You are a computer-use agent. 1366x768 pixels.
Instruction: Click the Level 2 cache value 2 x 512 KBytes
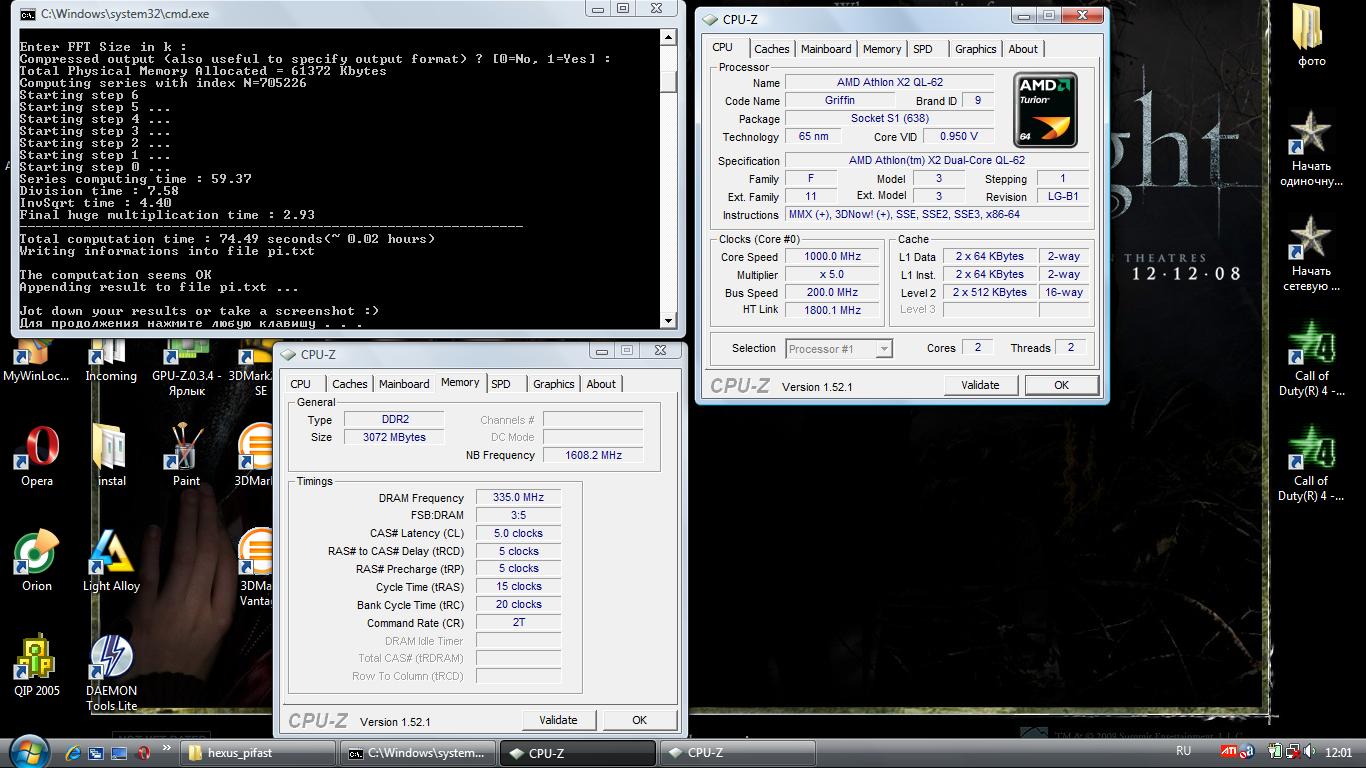point(989,292)
